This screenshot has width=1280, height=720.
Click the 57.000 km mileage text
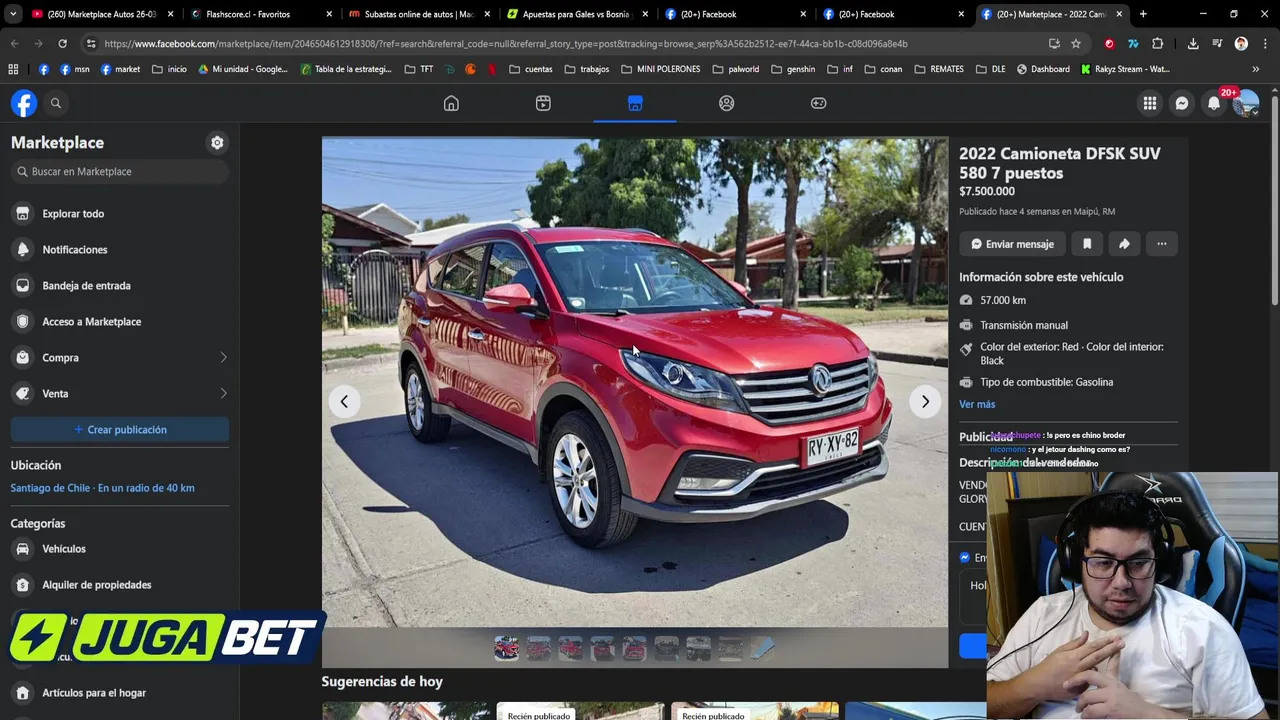click(1003, 300)
